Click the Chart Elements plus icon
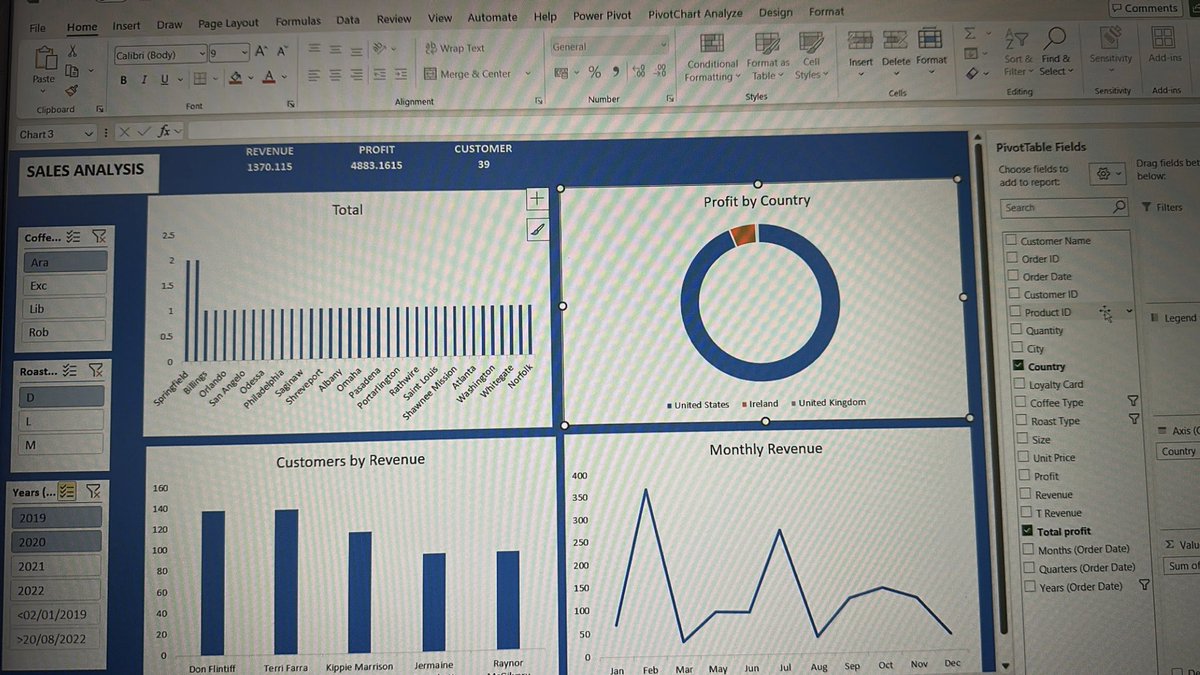Viewport: 1200px width, 675px height. pyautogui.click(x=537, y=199)
